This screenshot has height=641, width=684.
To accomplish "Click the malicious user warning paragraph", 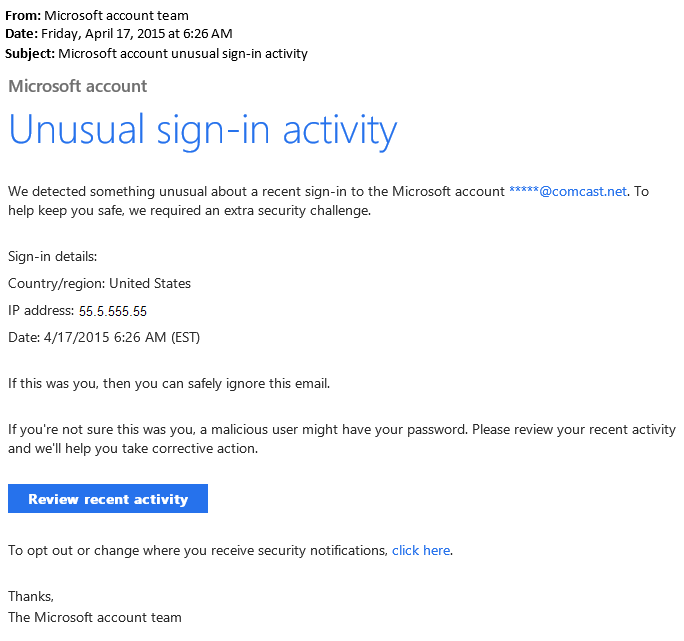I will (342, 439).
